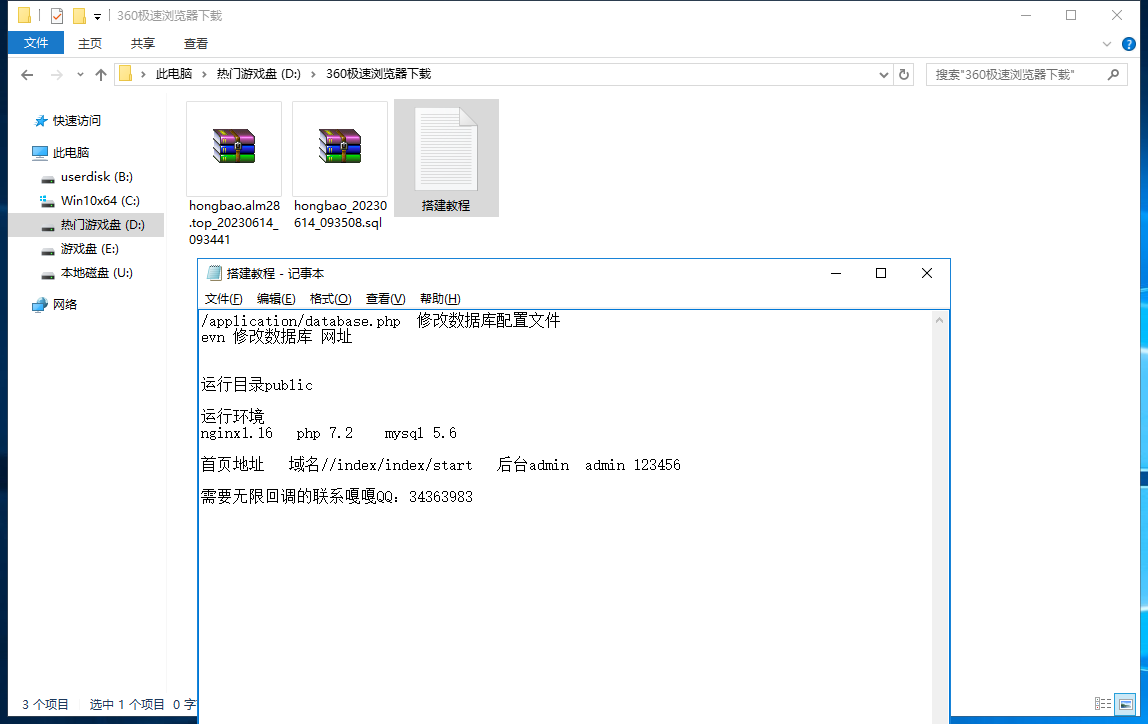Screen dimensions: 1148x724
Task: Click the Properties checkmark icon in title bar
Action: point(57,16)
